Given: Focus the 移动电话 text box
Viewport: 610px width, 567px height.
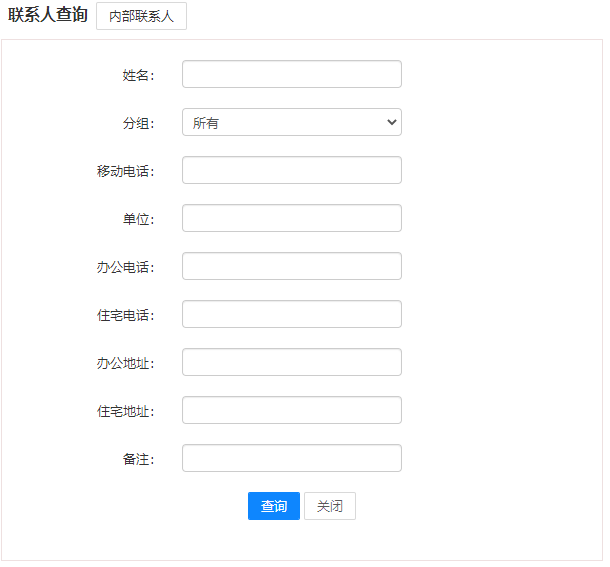Looking at the screenshot, I should (291, 171).
